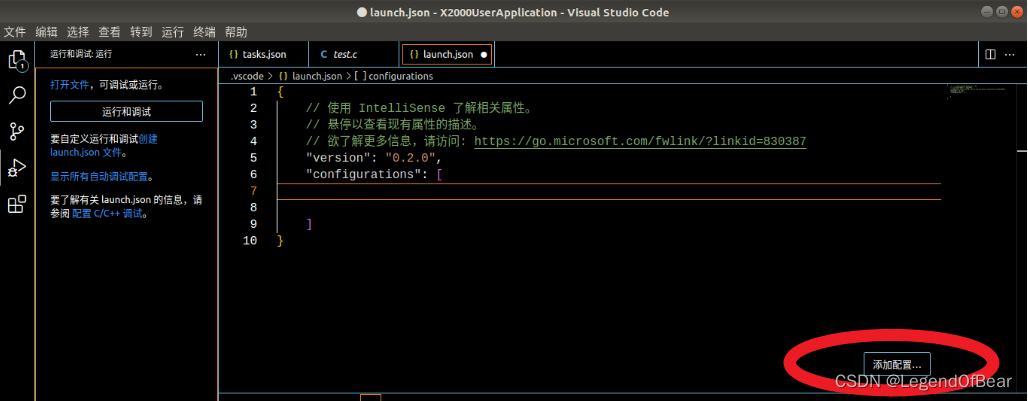
Task: Open the 运行 menu
Action: 172,31
